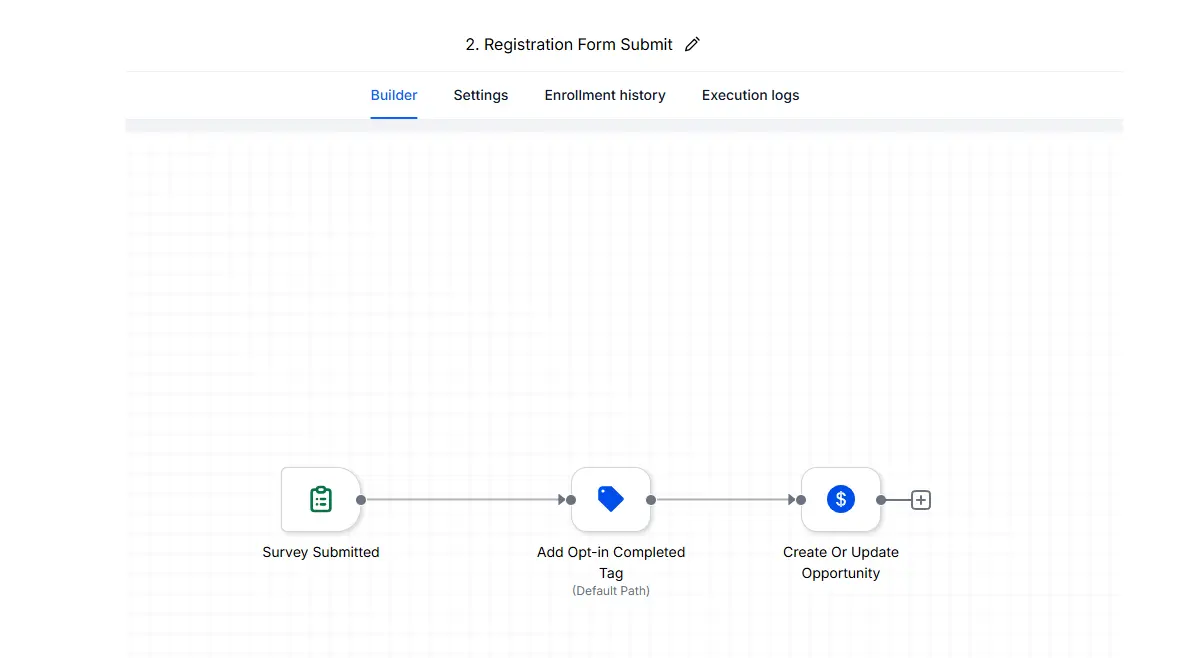This screenshot has width=1199, height=658.
Task: Switch to the Builder tab
Action: [x=394, y=96]
